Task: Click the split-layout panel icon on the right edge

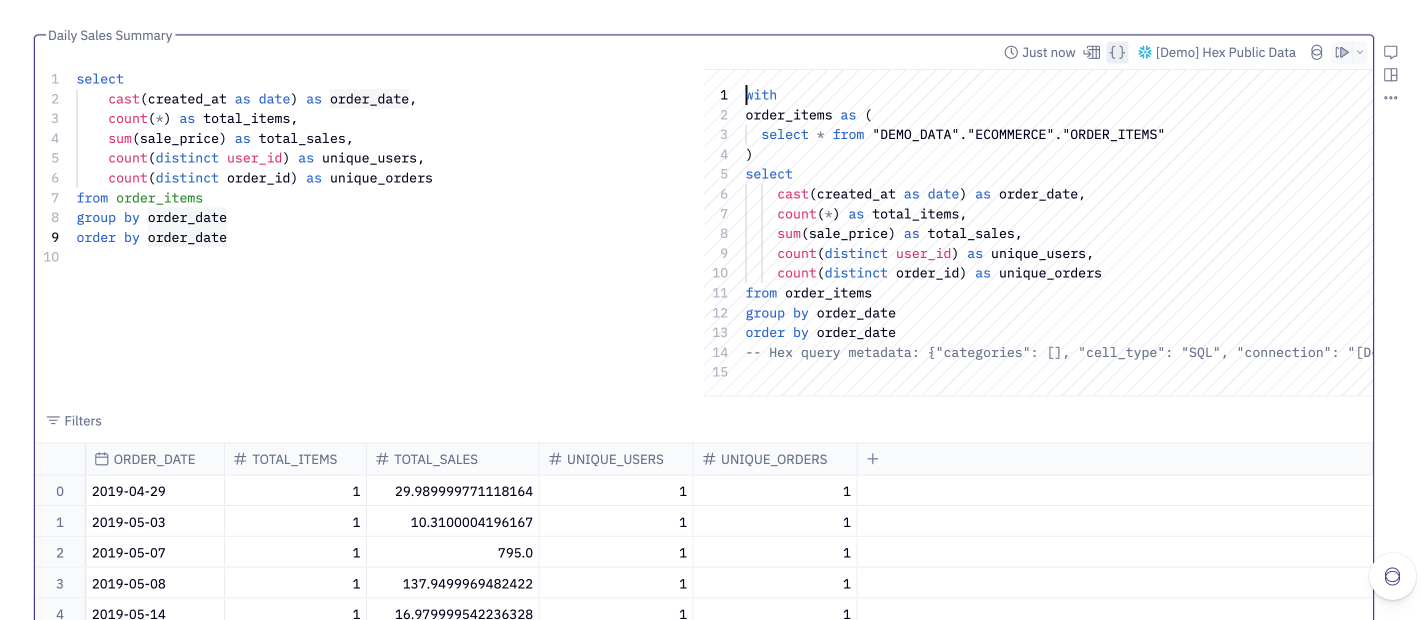Action: pos(1390,75)
